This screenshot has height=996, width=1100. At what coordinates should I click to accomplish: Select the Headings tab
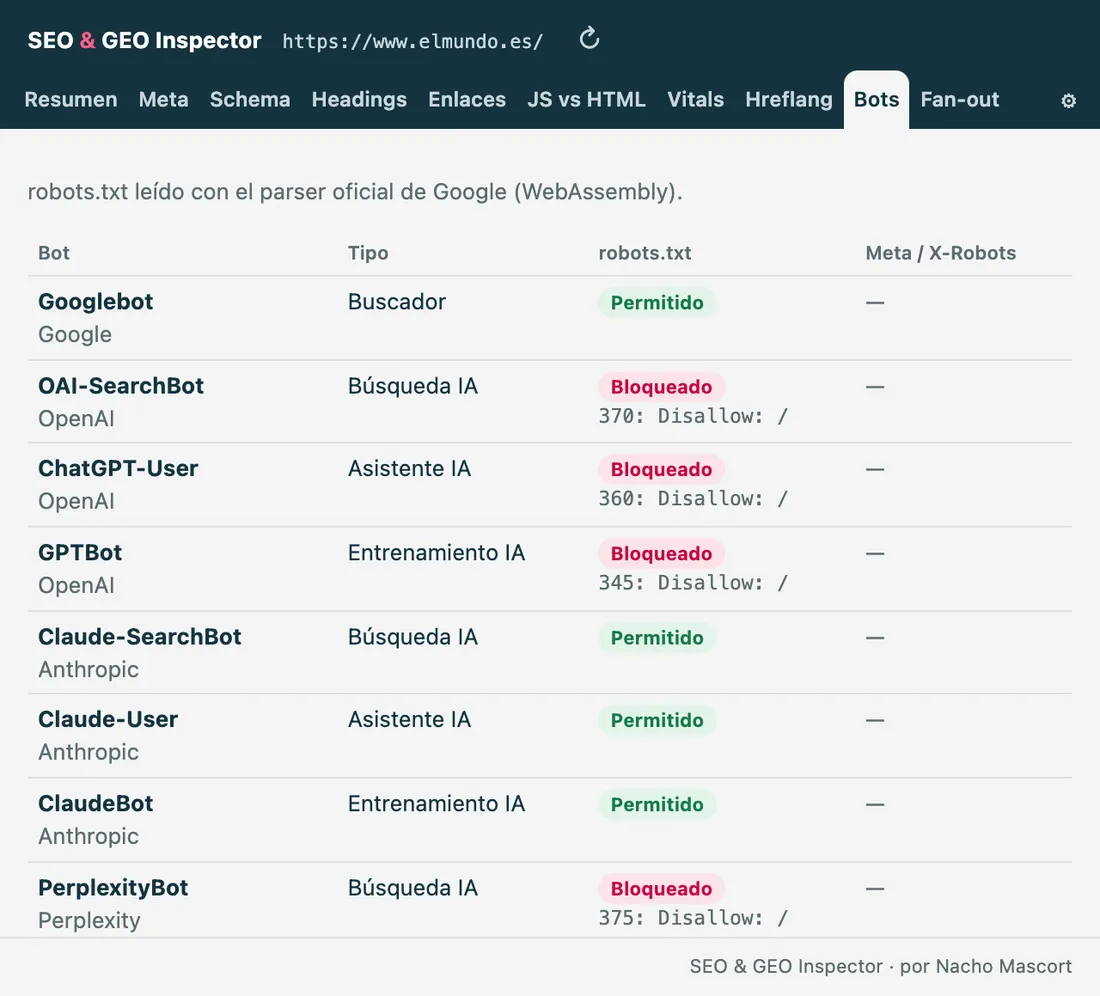[x=359, y=100]
